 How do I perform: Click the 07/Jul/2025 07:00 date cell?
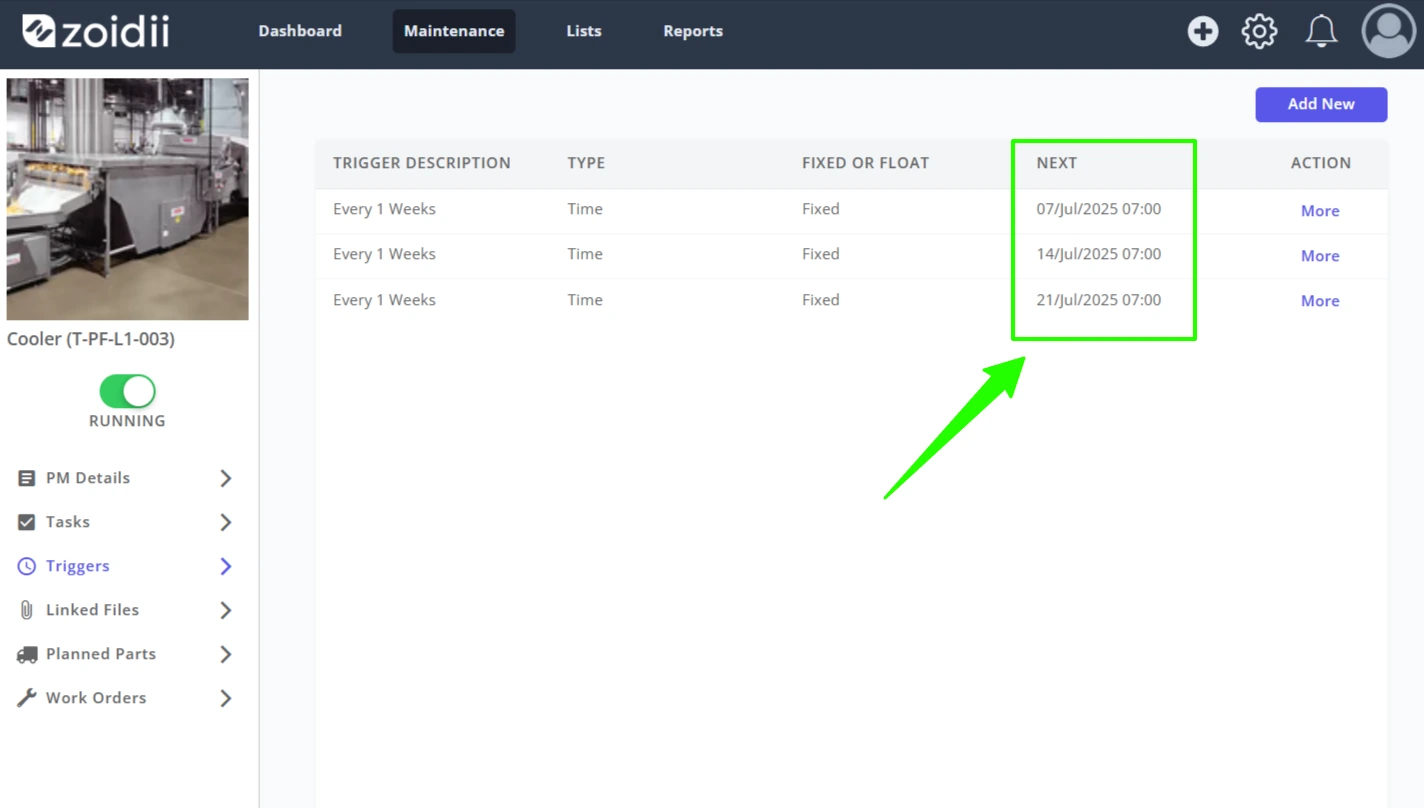[1099, 209]
